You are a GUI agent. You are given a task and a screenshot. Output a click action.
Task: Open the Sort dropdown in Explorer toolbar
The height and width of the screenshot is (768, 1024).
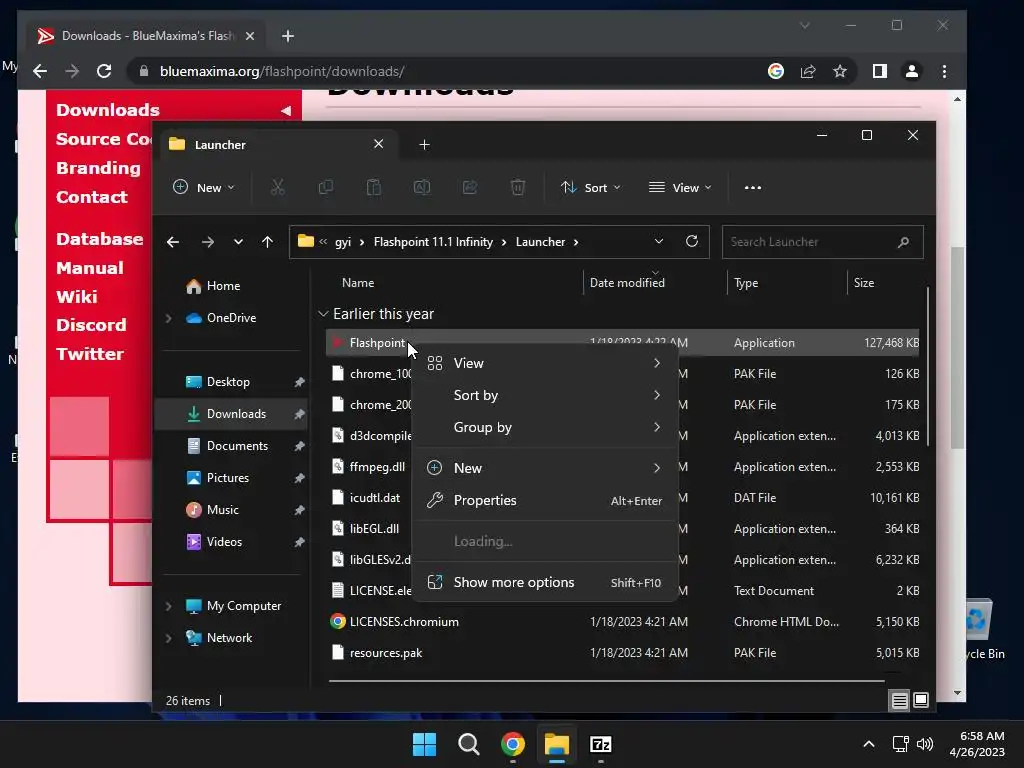coord(590,187)
